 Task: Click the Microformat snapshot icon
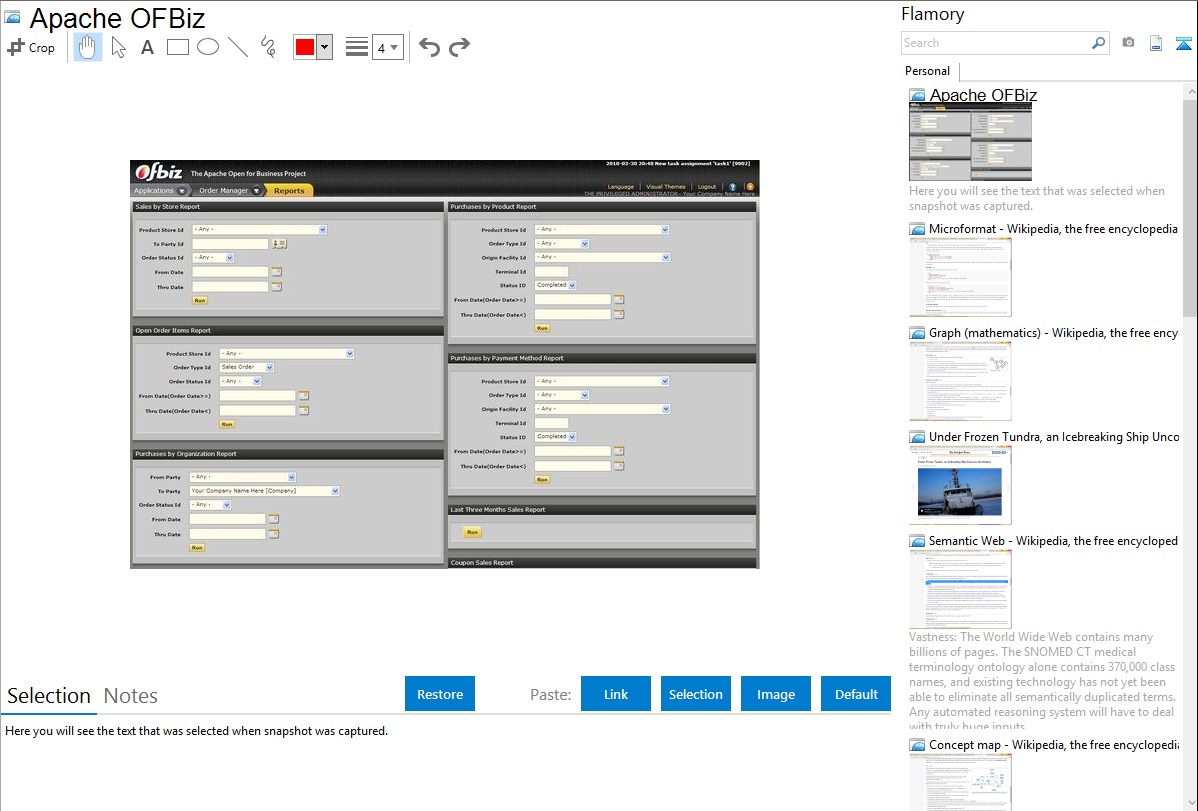[x=917, y=229]
